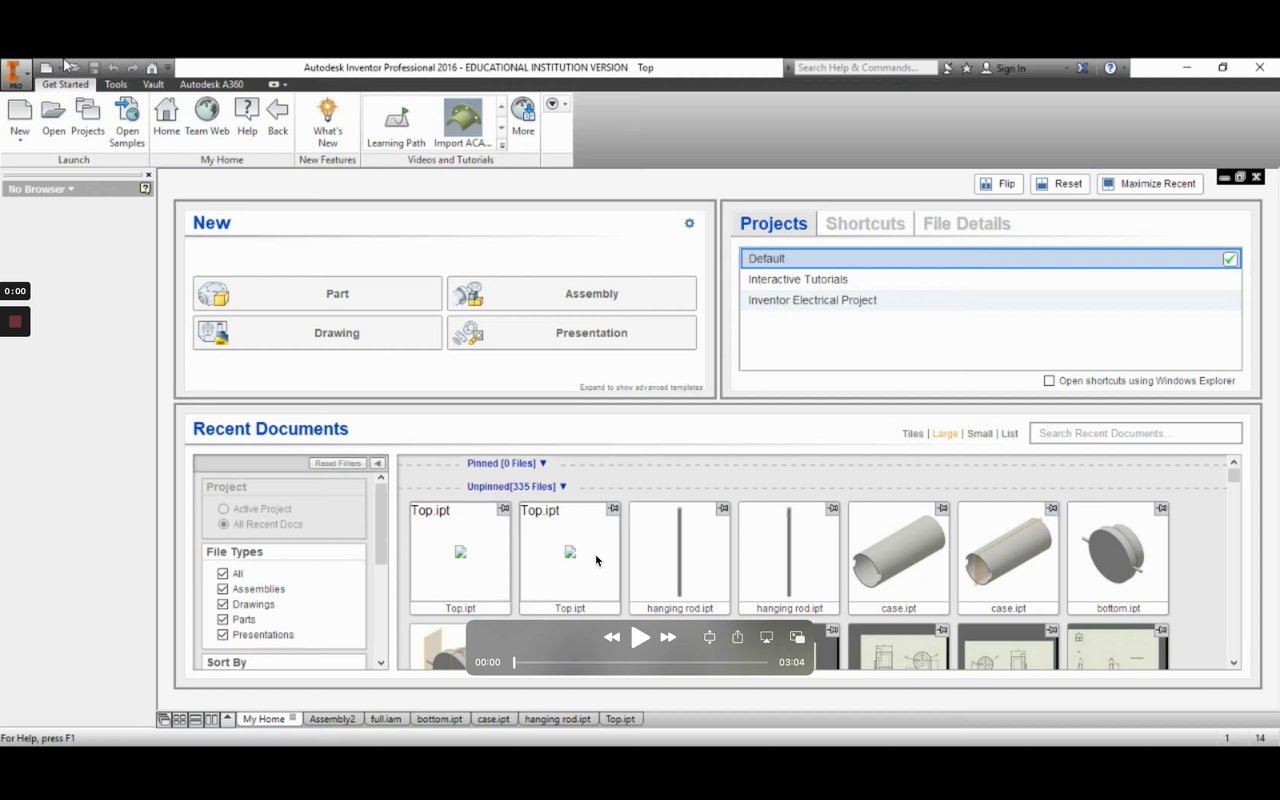1280x800 pixels.
Task: Click the New panel settings gear
Action: [689, 223]
